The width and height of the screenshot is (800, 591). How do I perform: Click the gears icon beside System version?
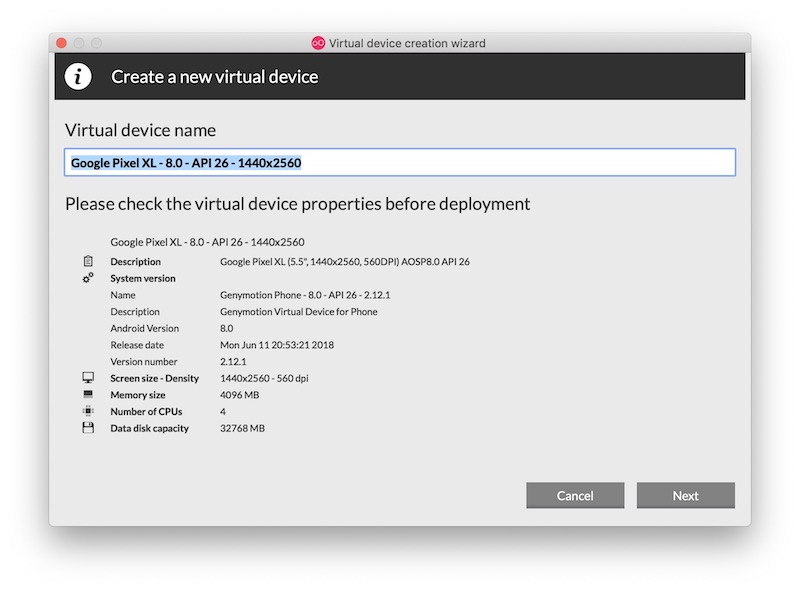pos(88,278)
